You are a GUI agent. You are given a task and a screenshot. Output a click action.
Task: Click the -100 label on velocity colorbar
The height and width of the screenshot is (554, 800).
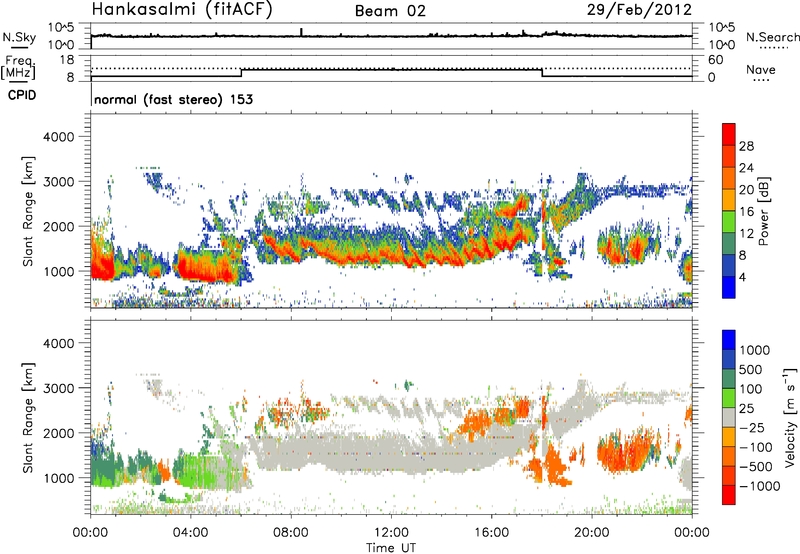click(x=757, y=447)
